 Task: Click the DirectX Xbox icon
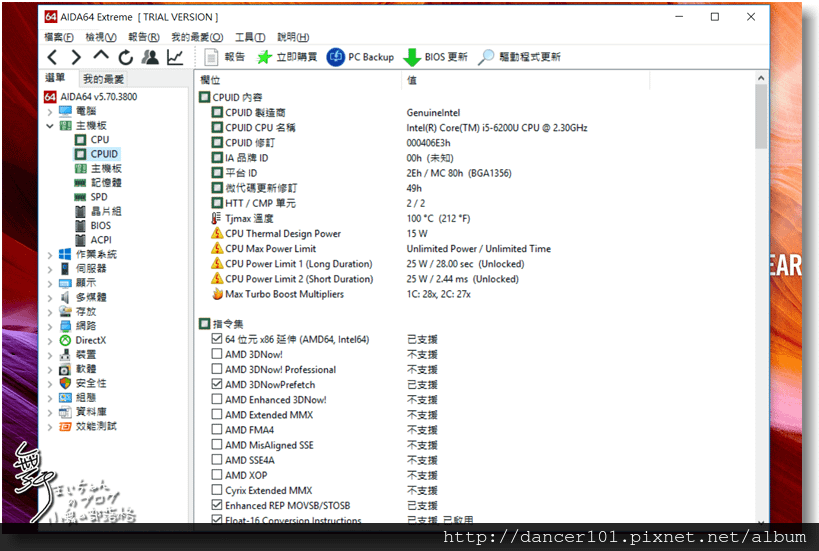pos(65,341)
